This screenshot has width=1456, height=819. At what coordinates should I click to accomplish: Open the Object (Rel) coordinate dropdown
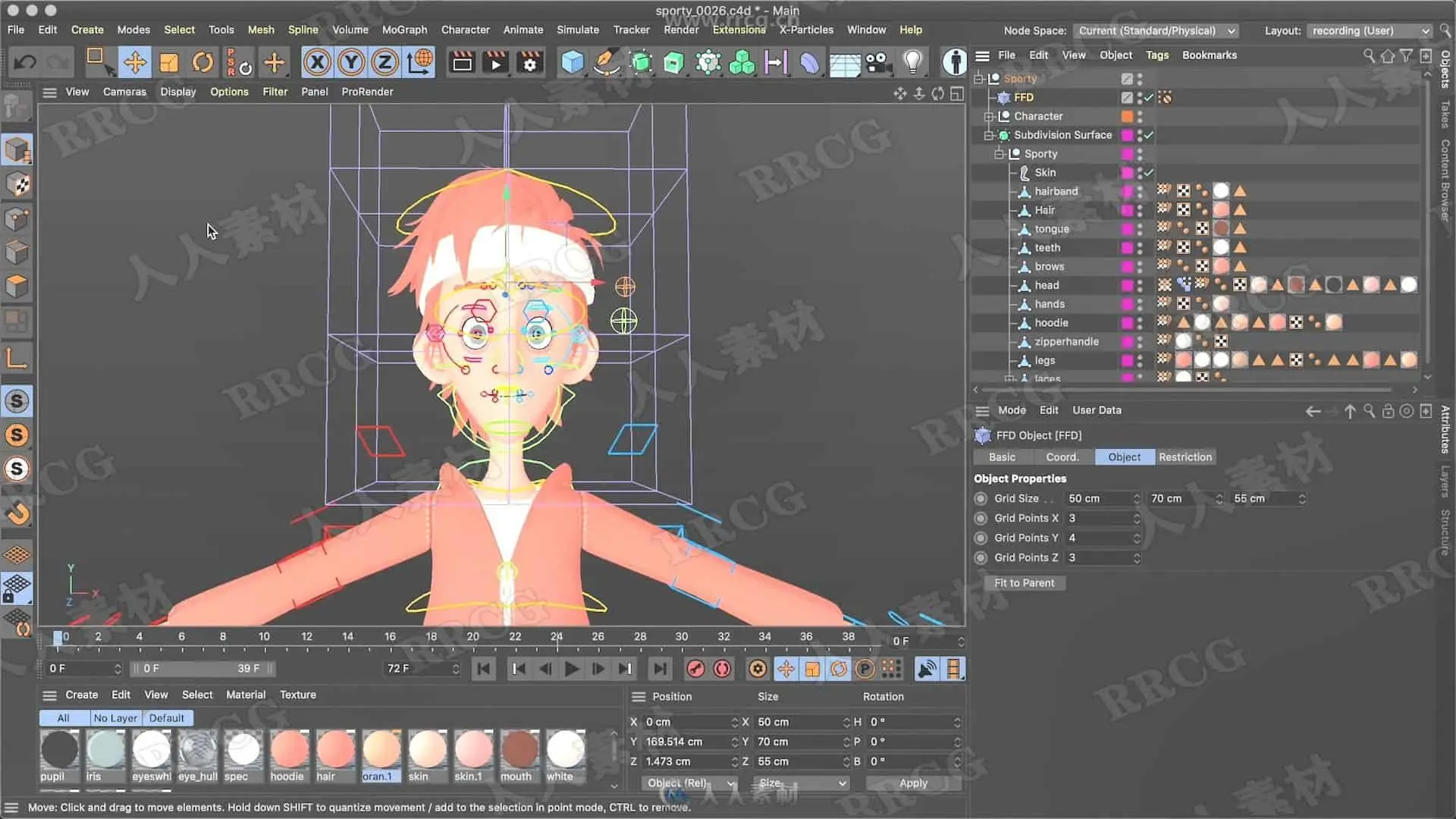689,783
